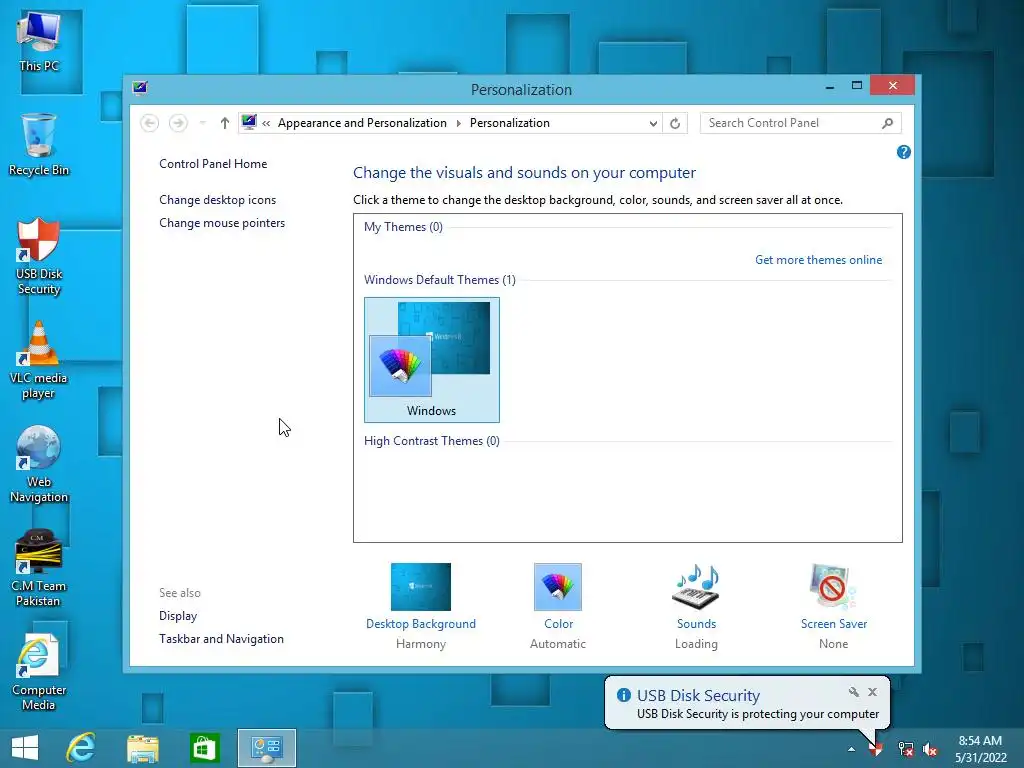1024x768 pixels.
Task: Open the Help question mark icon
Action: (904, 152)
